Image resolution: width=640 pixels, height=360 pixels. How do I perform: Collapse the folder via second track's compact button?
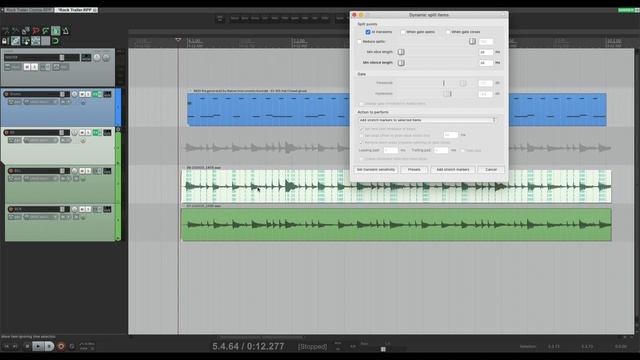click(118, 129)
